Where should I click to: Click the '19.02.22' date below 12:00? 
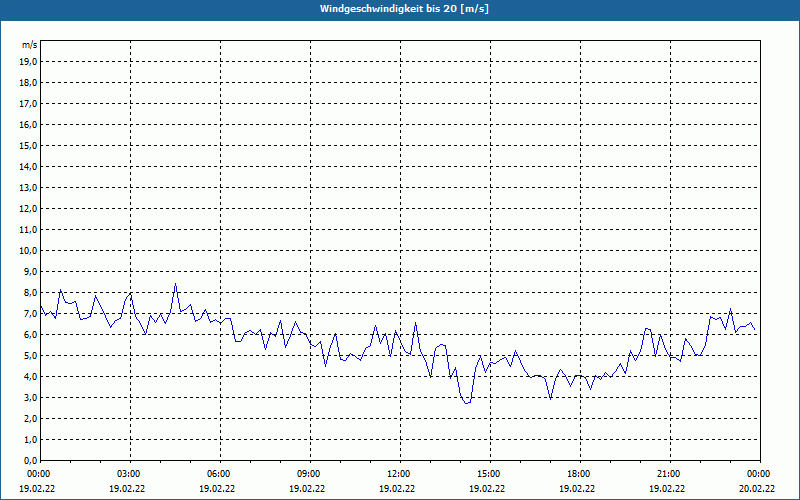tap(397, 488)
